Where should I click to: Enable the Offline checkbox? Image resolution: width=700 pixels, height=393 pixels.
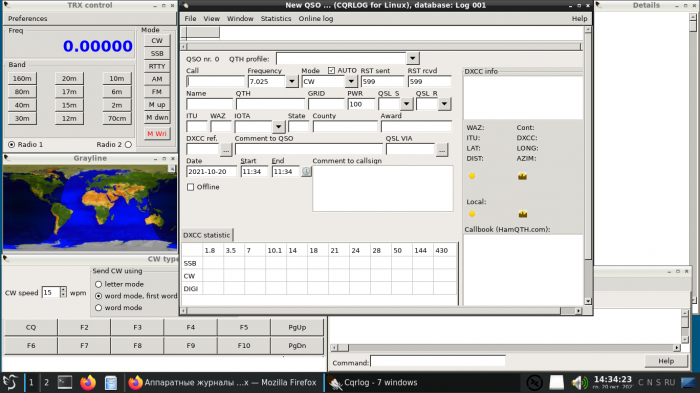point(191,187)
